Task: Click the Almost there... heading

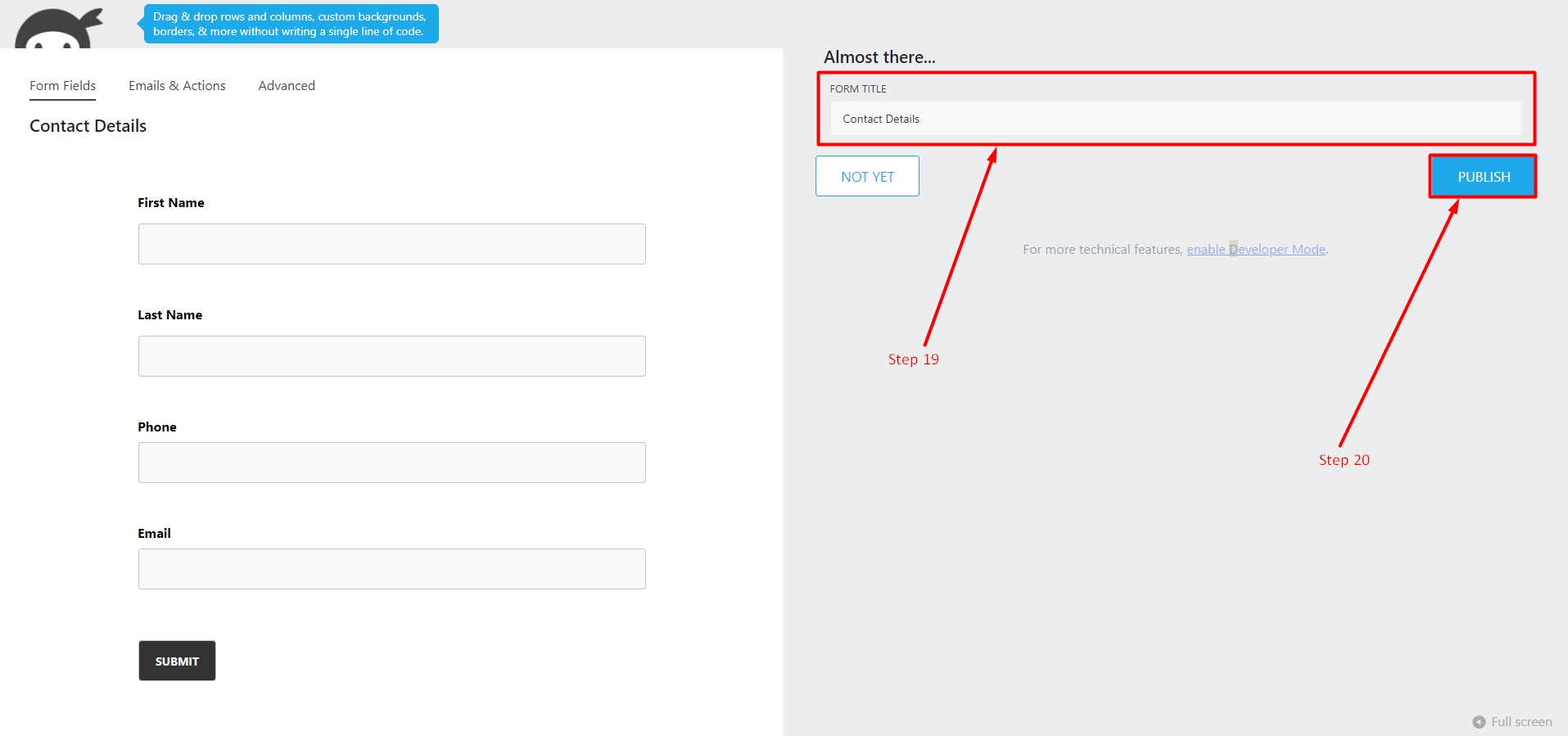Action: pos(879,57)
